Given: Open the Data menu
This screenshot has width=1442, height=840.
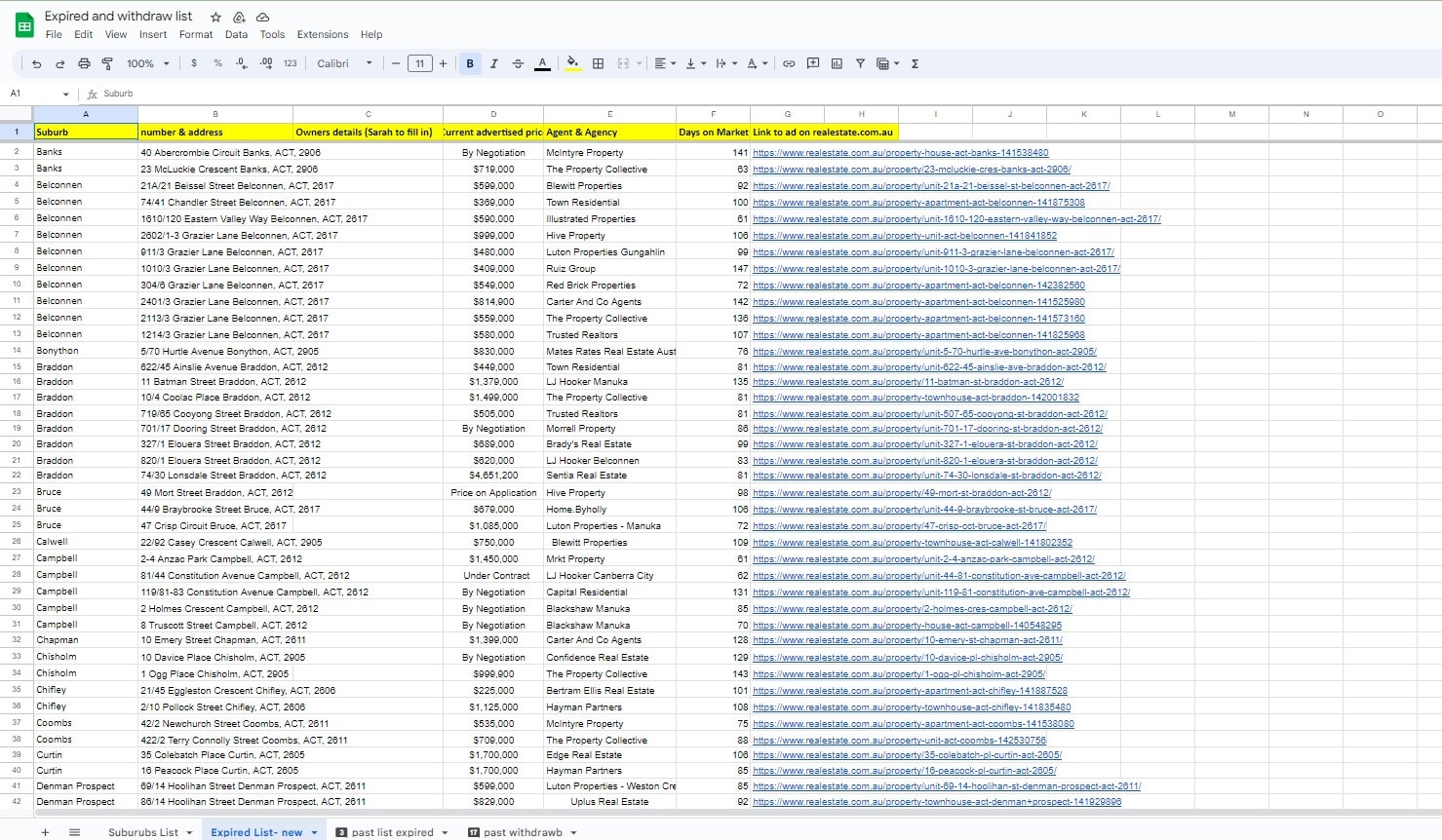Looking at the screenshot, I should pyautogui.click(x=236, y=34).
